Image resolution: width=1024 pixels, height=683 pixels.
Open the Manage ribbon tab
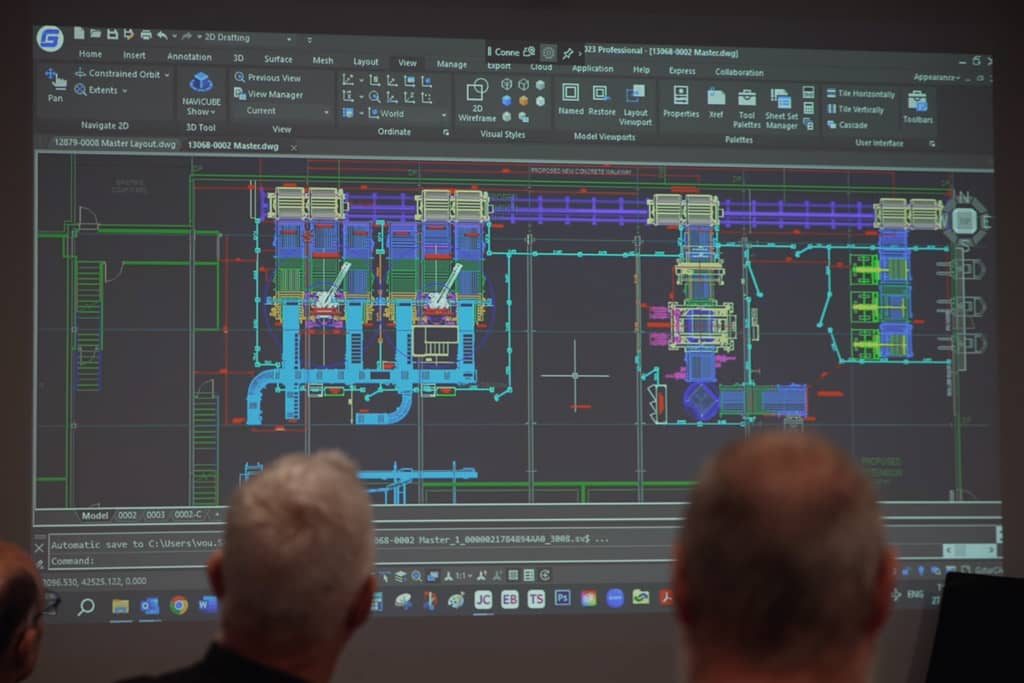point(451,65)
